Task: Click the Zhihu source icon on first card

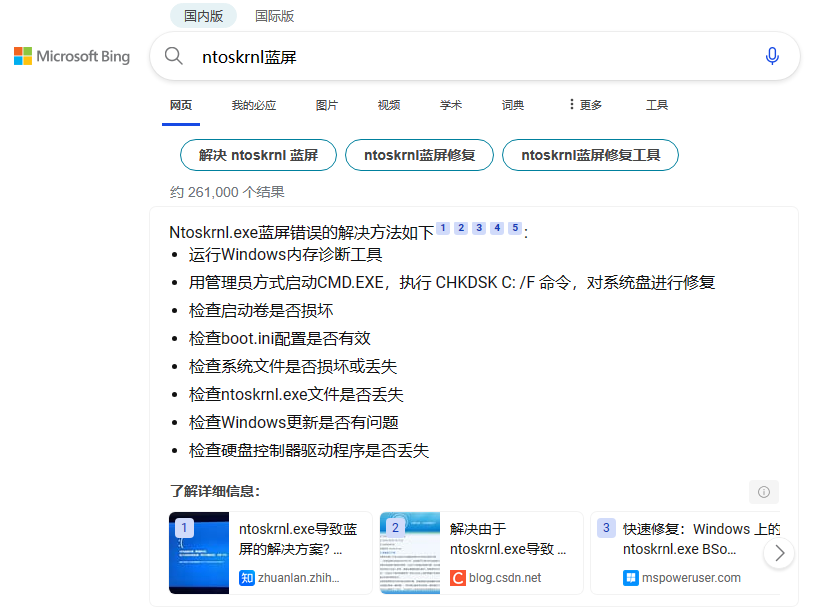Action: pos(245,577)
